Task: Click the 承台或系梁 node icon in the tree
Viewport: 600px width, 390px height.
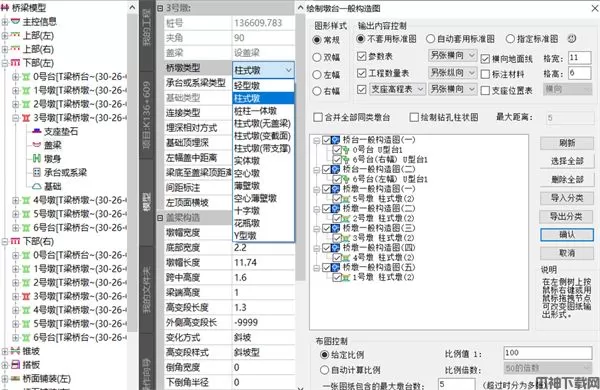Action: click(37, 173)
